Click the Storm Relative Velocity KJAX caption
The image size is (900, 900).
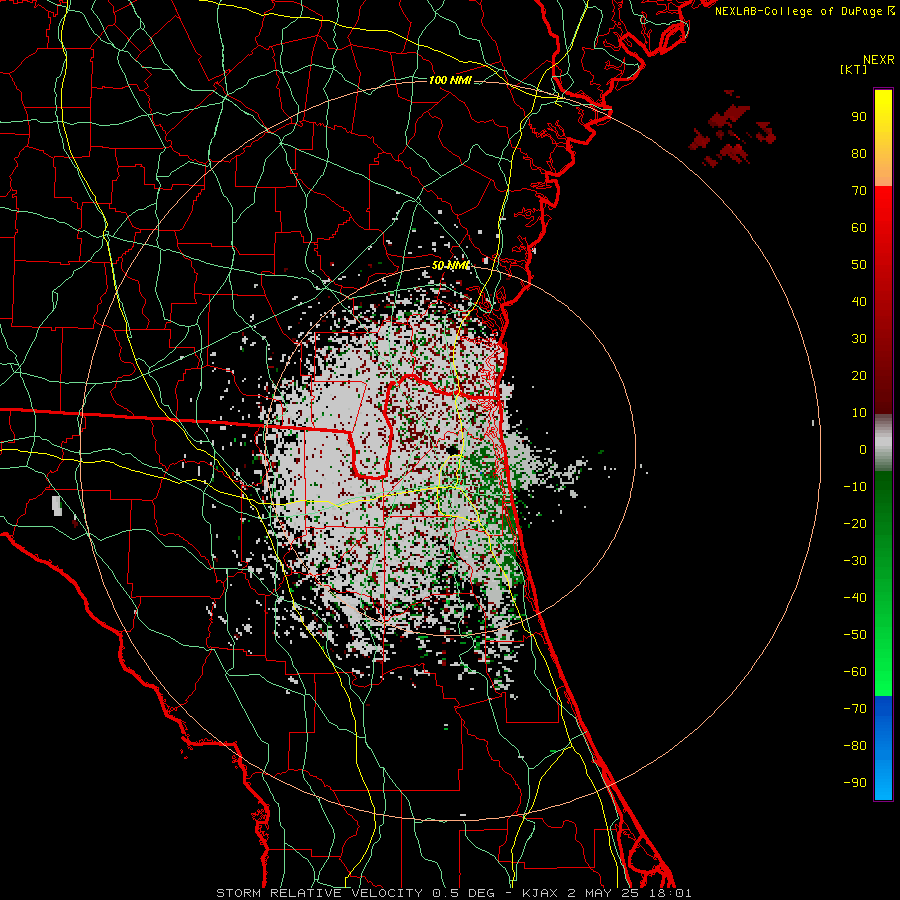click(453, 893)
